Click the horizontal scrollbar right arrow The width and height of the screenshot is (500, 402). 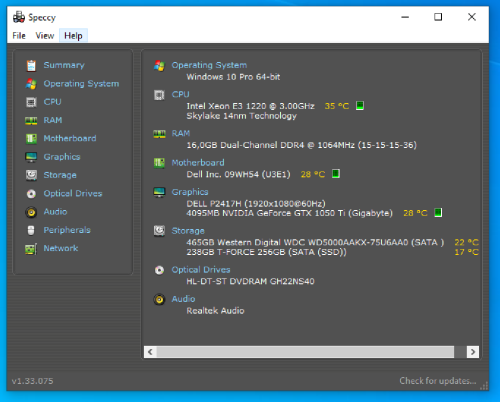[x=473, y=352]
